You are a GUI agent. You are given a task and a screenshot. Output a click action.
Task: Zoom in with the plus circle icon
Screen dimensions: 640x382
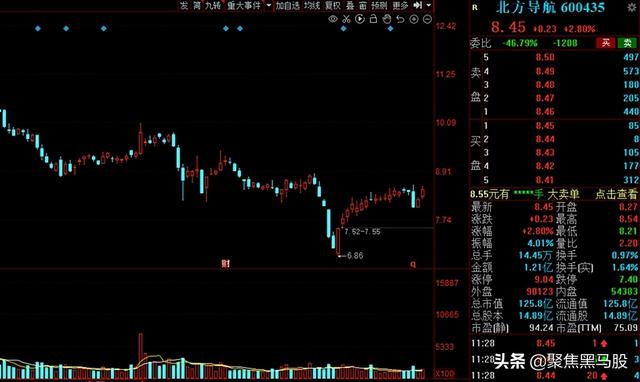click(414, 19)
